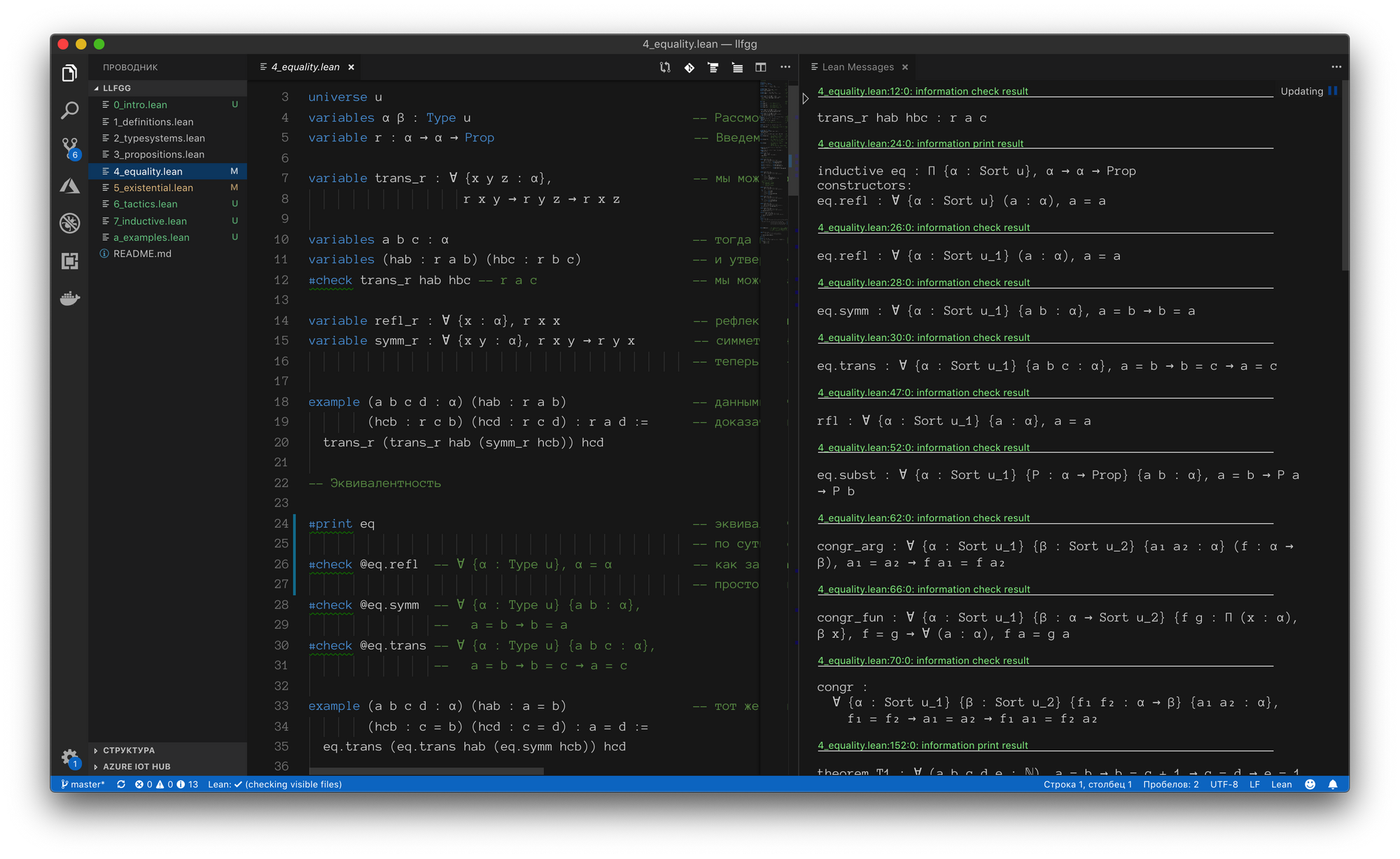Click the Lean messages list toolbar icon
The image size is (1400, 859).
click(x=737, y=67)
